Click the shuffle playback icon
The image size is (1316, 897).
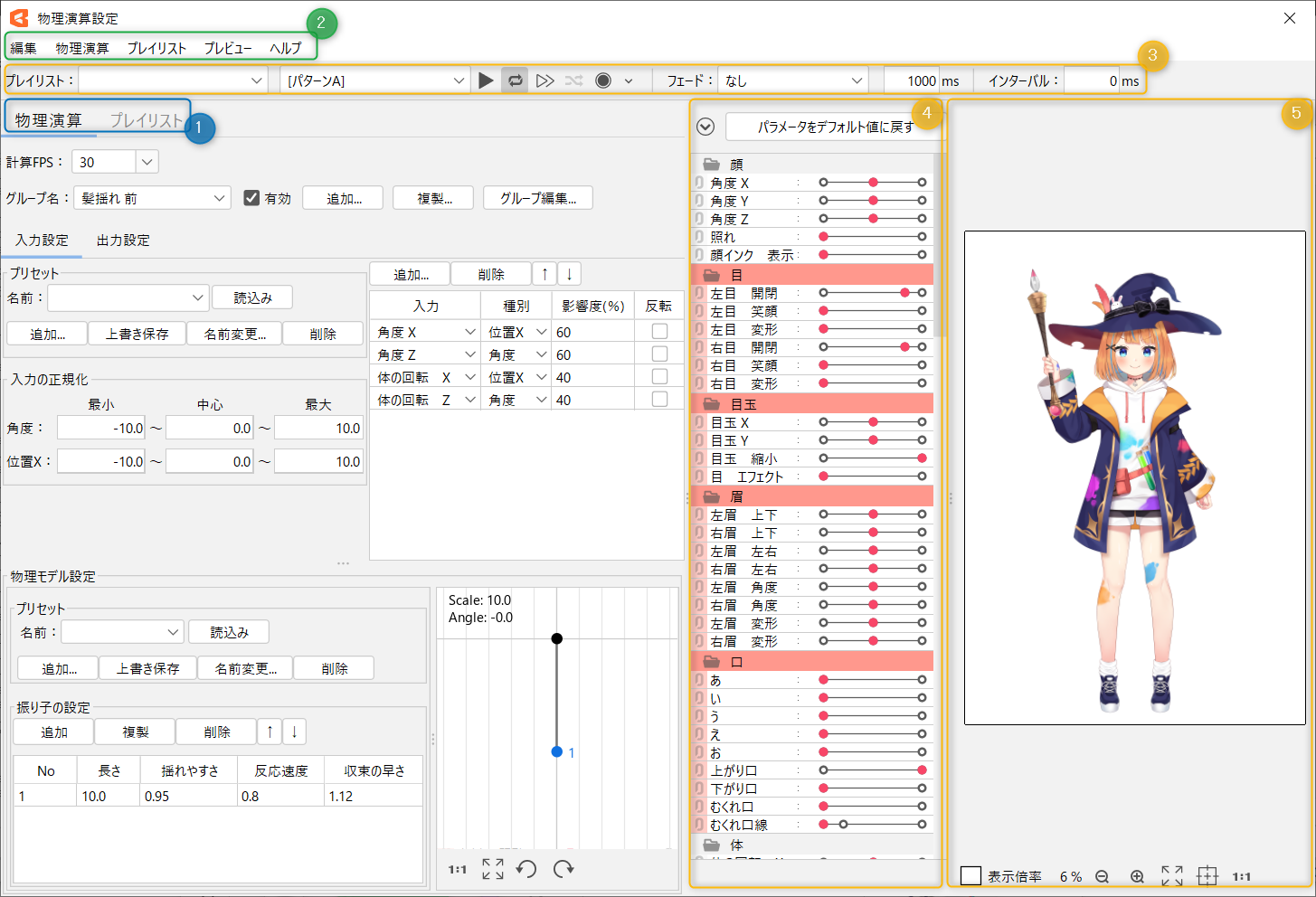[x=573, y=80]
